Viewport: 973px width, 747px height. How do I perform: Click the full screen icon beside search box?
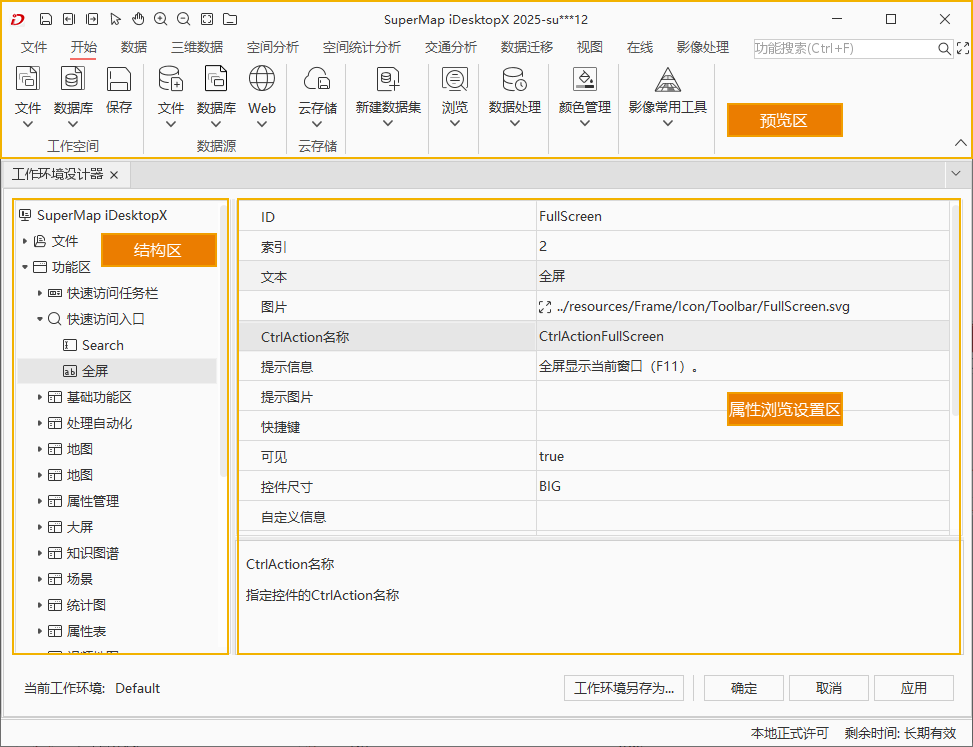click(x=963, y=48)
